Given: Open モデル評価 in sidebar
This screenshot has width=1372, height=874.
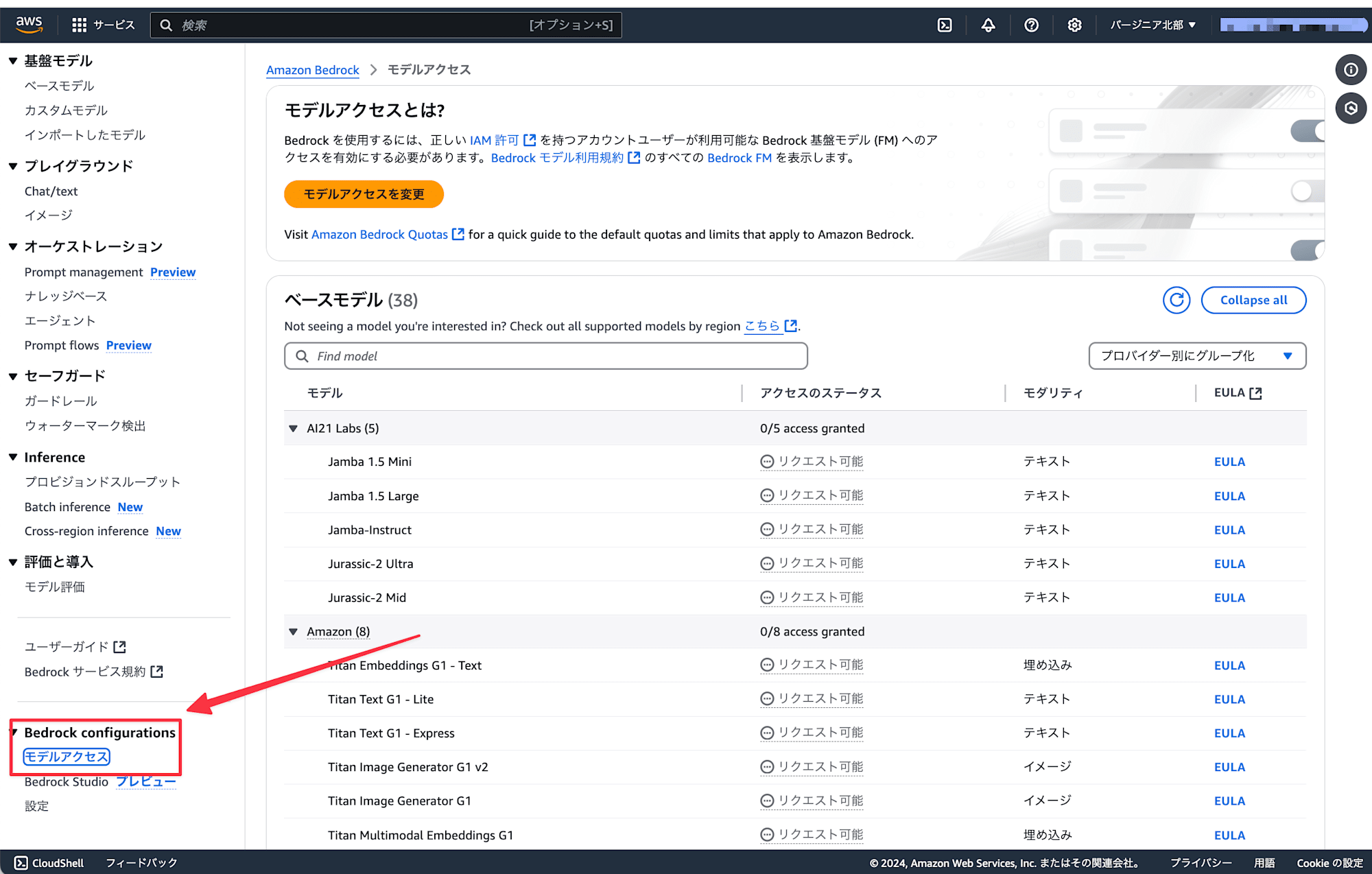Looking at the screenshot, I should [x=55, y=587].
